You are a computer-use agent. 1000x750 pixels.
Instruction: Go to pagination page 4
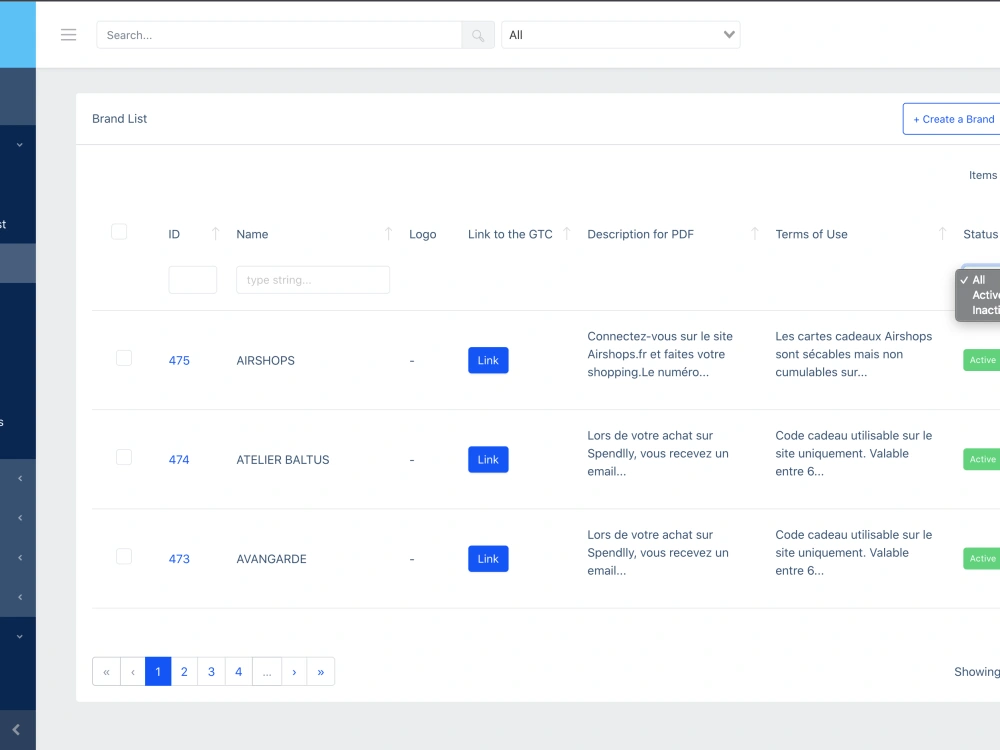click(239, 672)
